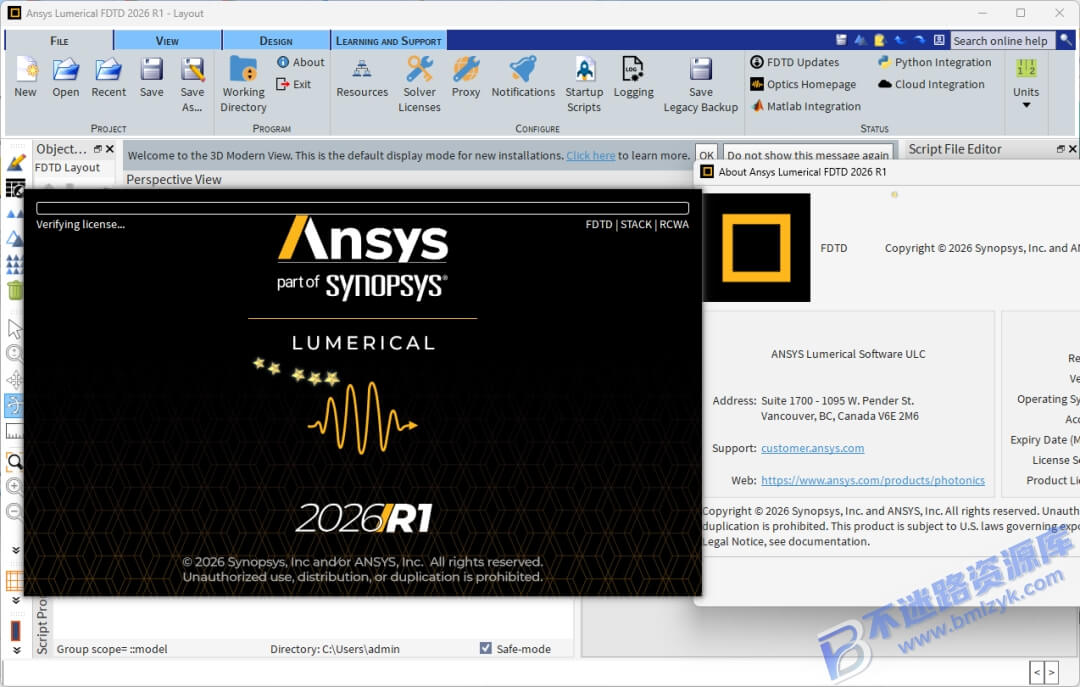Screen dimensions: 1080x687
Task: Open ansys.com photonics web link
Action: coord(873,480)
